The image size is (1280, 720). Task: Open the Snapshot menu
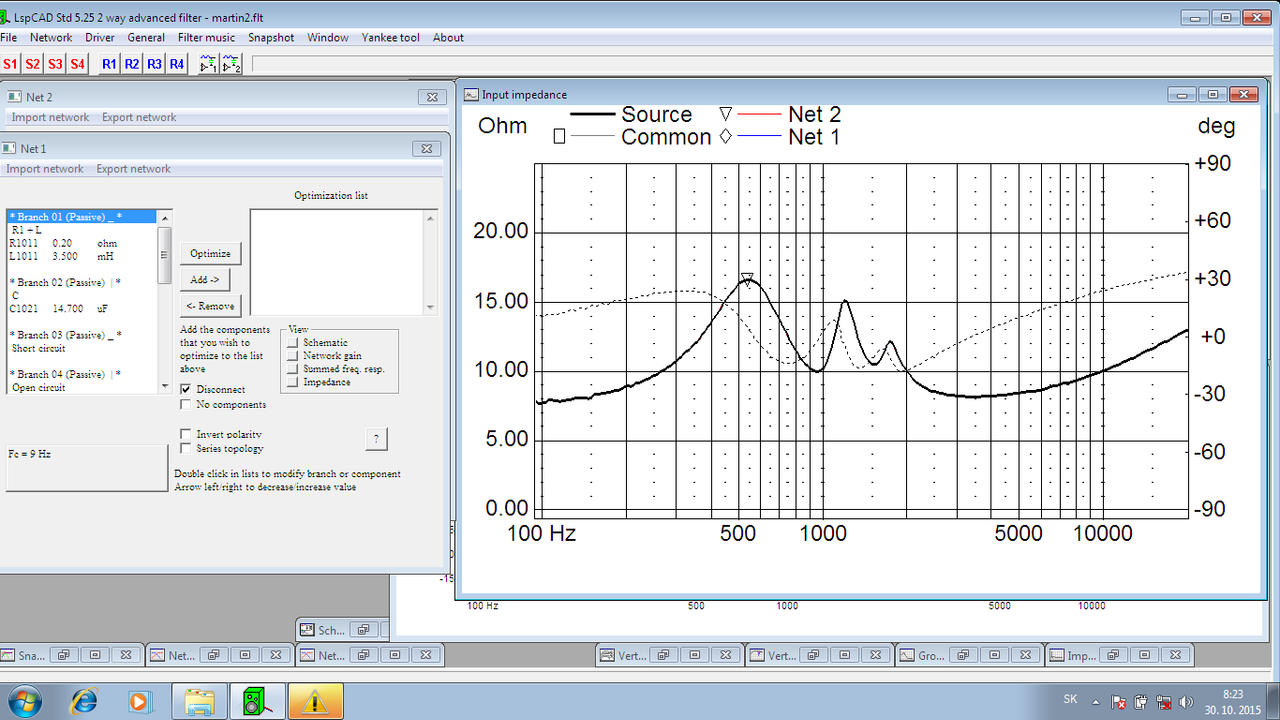271,38
